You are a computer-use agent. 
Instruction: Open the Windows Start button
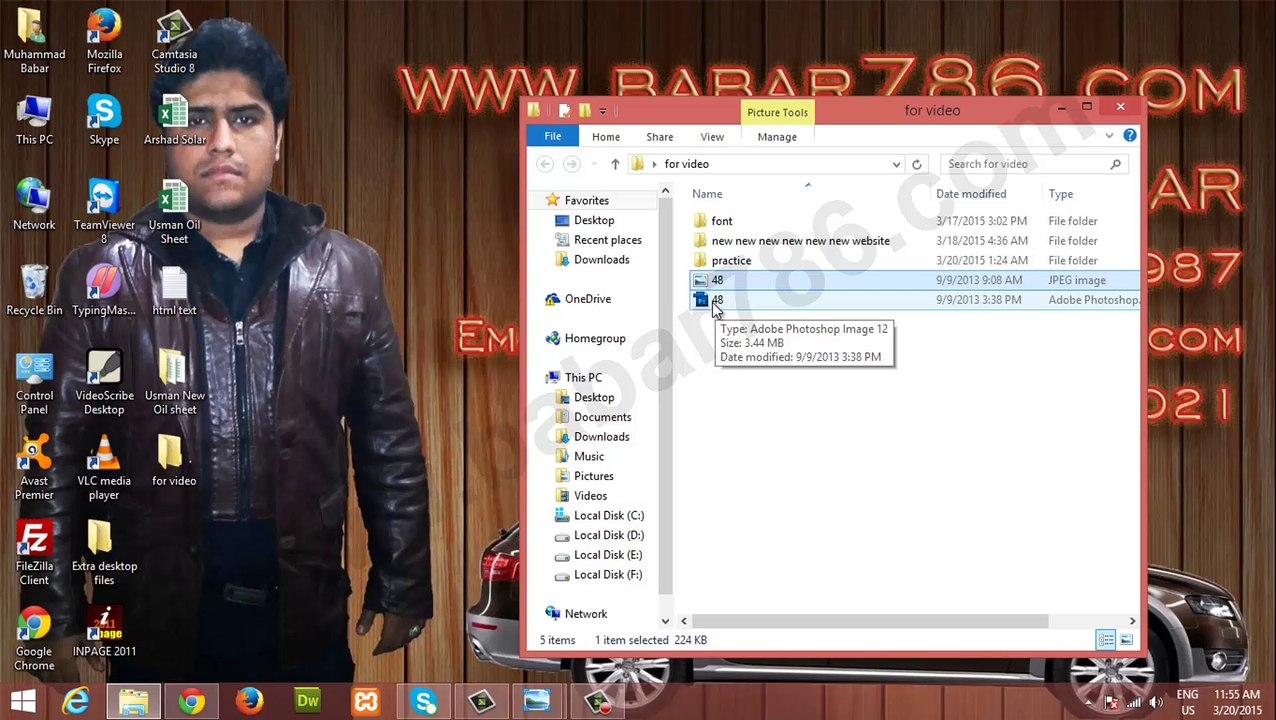coord(23,702)
